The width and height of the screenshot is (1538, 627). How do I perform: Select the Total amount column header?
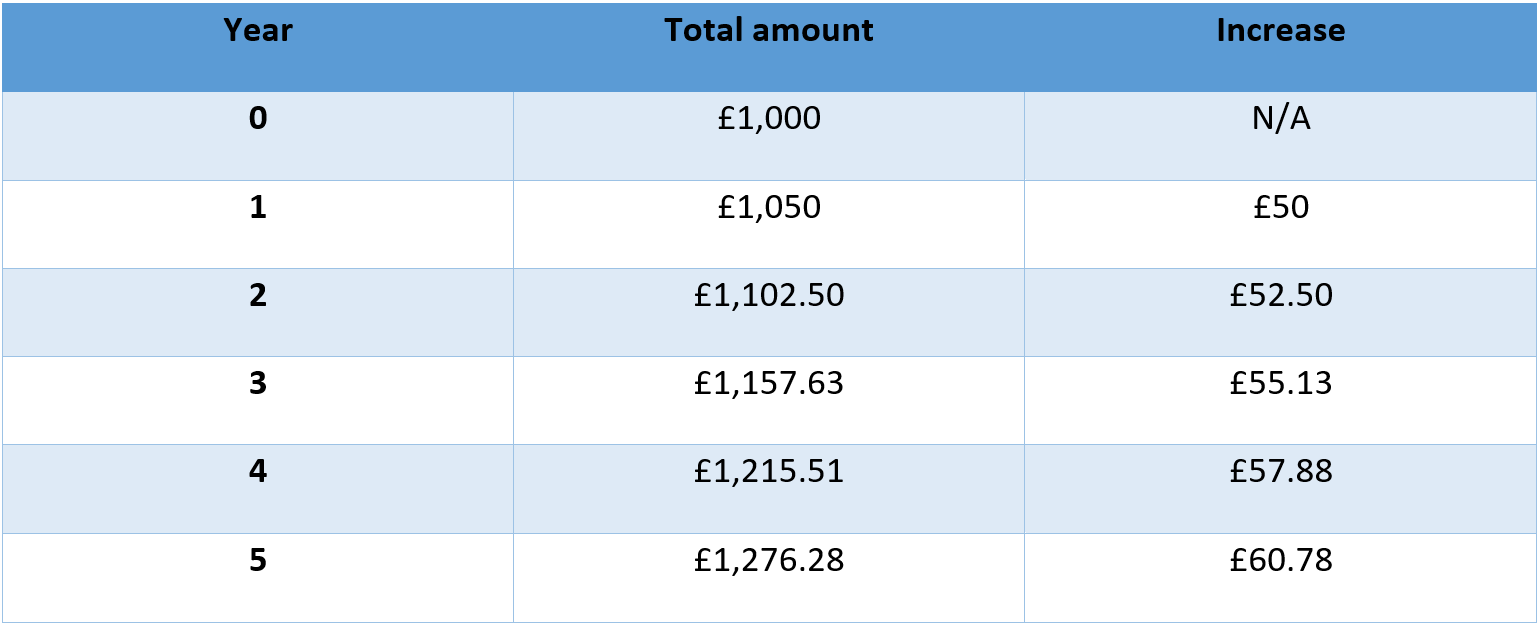(769, 47)
